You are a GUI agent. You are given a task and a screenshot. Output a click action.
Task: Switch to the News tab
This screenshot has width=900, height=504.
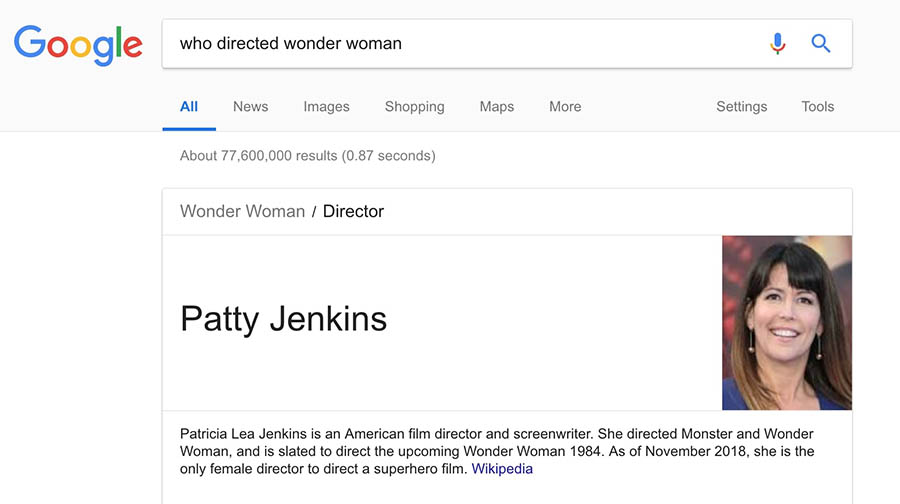click(250, 107)
